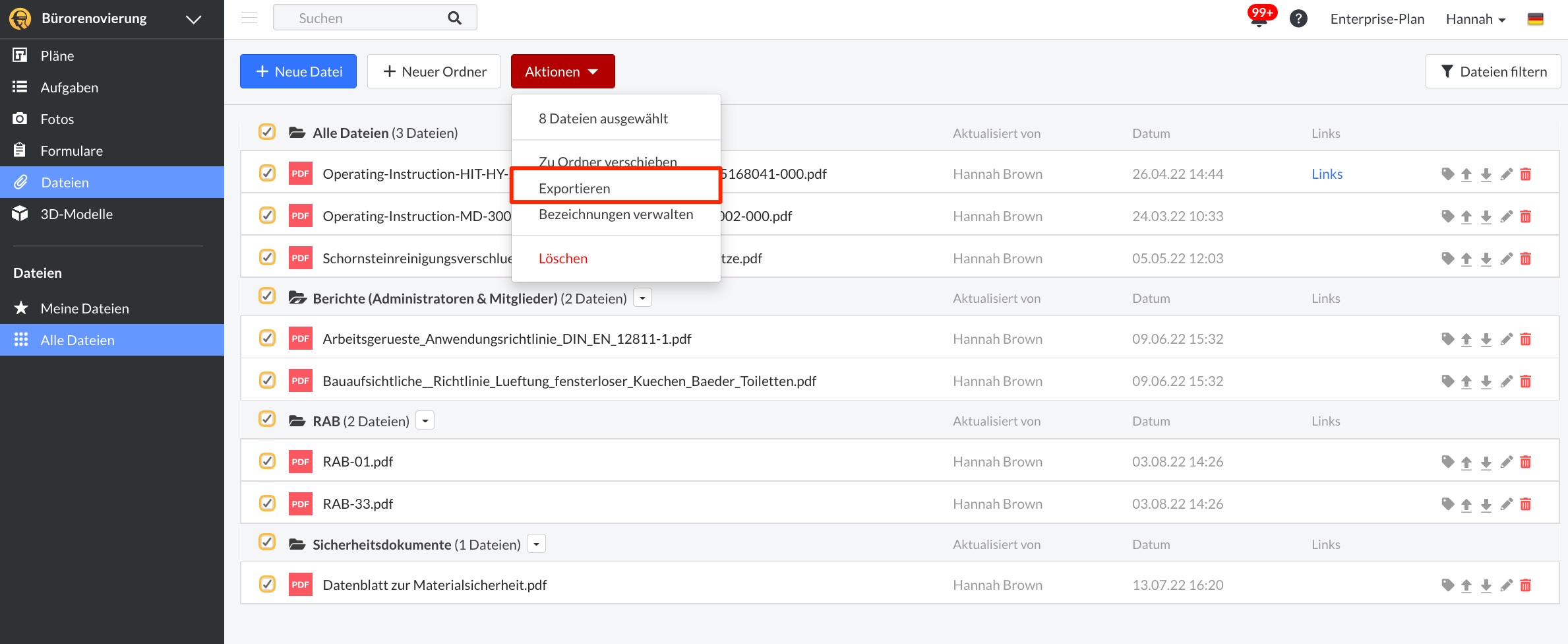
Task: Choose Löschen in the Aktionen menu
Action: [563, 259]
